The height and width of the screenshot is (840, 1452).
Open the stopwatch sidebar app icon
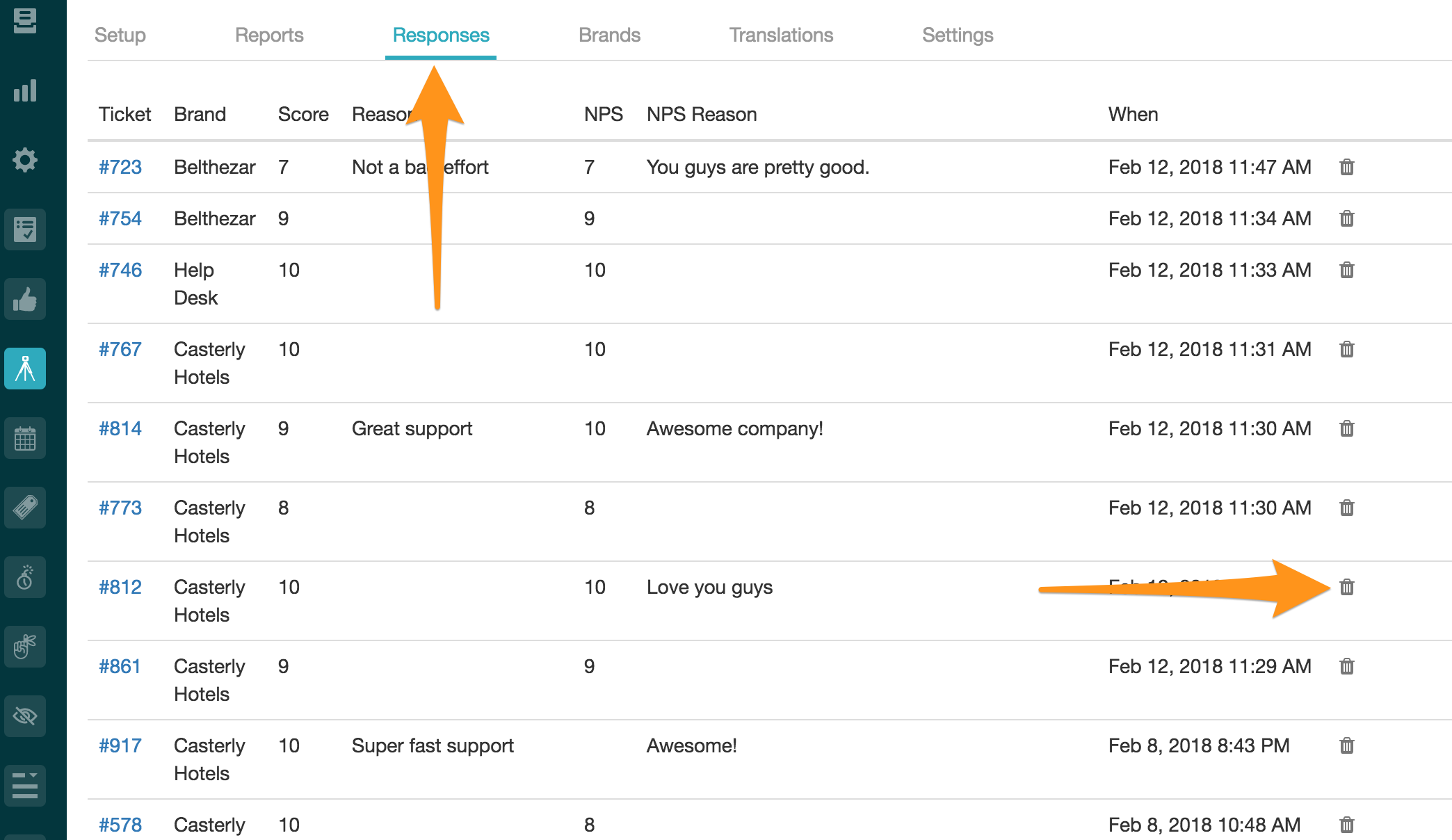25,577
